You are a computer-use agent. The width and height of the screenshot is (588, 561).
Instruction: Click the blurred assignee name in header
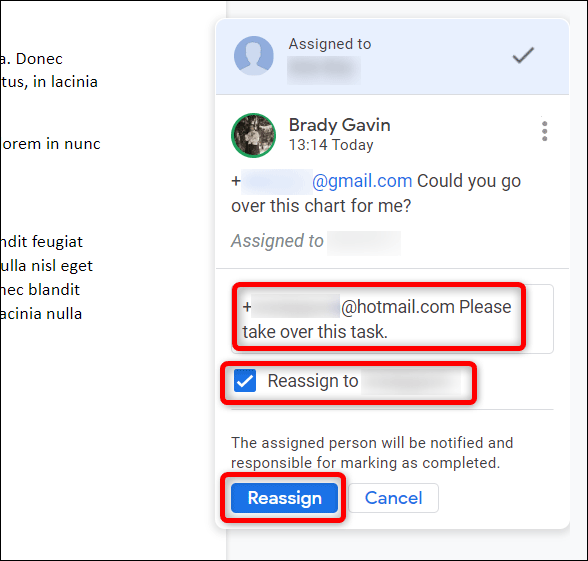pyautogui.click(x=324, y=70)
